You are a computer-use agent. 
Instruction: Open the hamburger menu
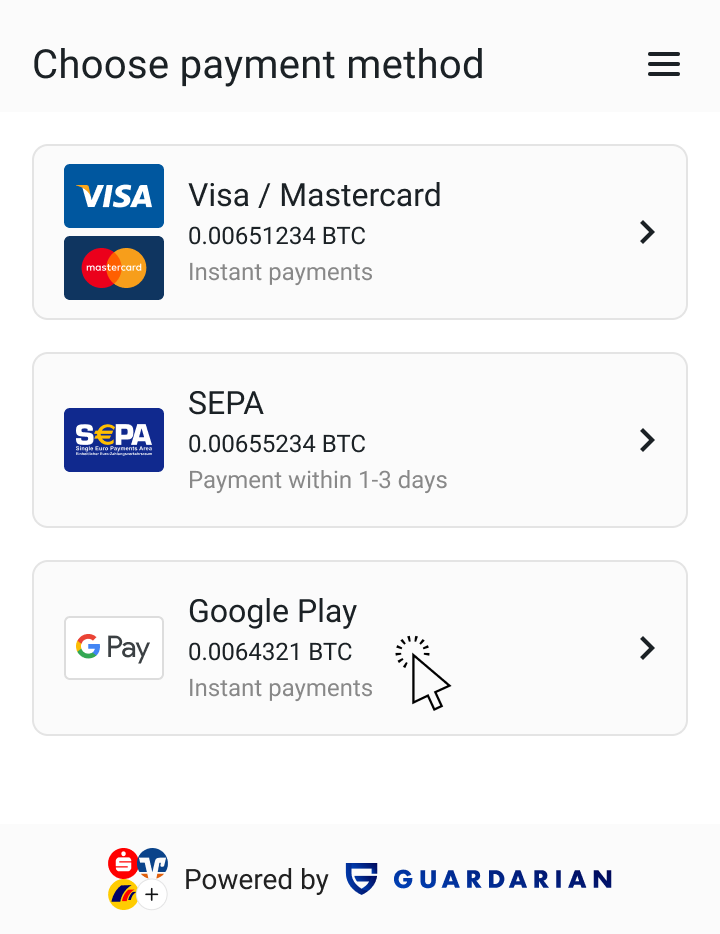click(664, 65)
